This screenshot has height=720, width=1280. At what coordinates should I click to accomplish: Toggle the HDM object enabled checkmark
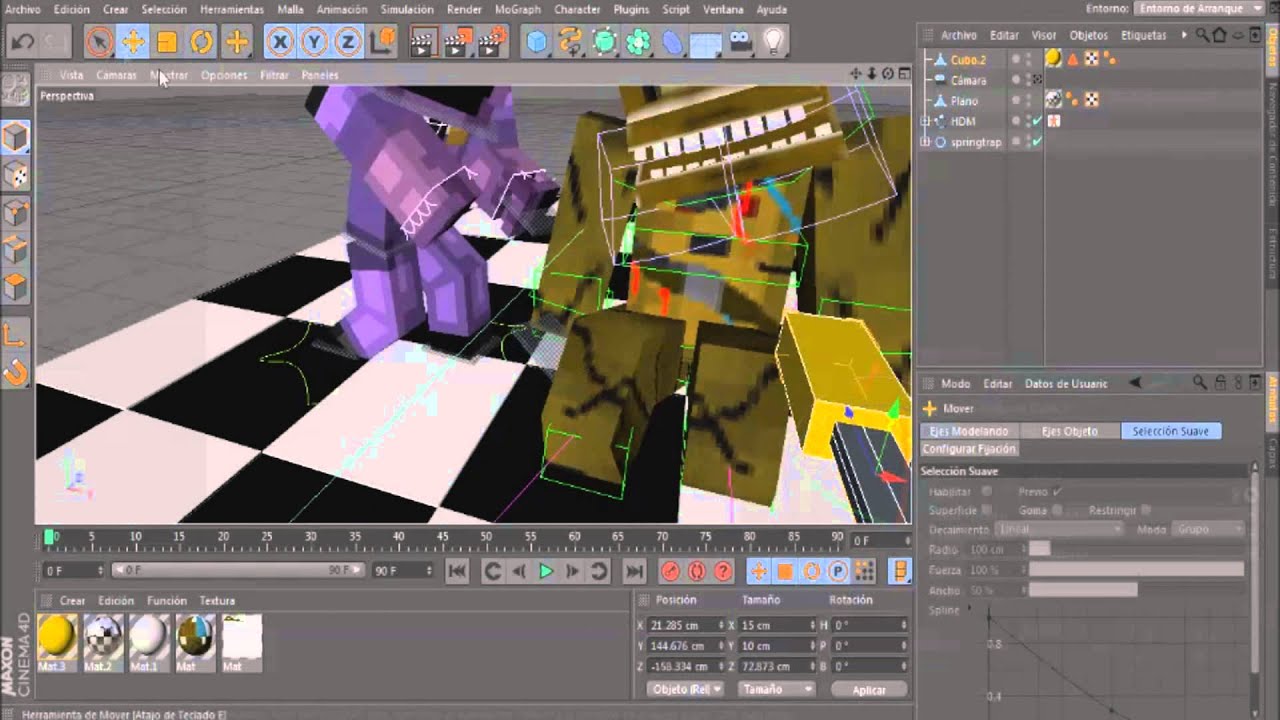(x=1037, y=121)
